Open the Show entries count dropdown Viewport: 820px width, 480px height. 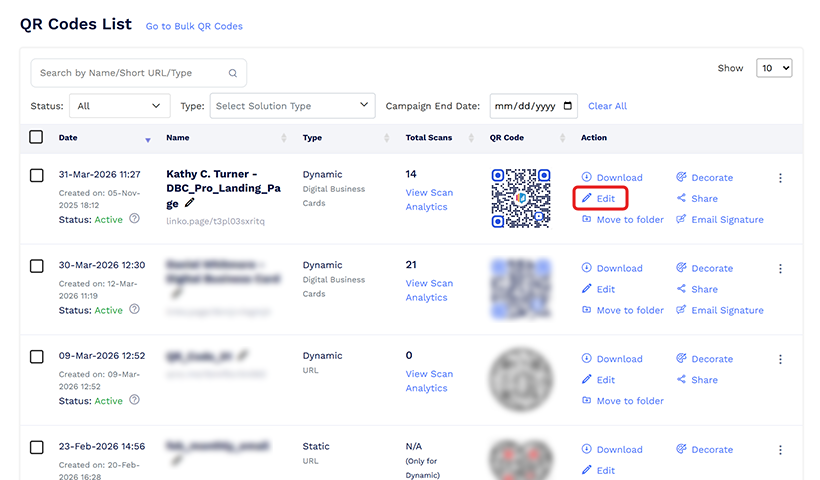coord(774,68)
